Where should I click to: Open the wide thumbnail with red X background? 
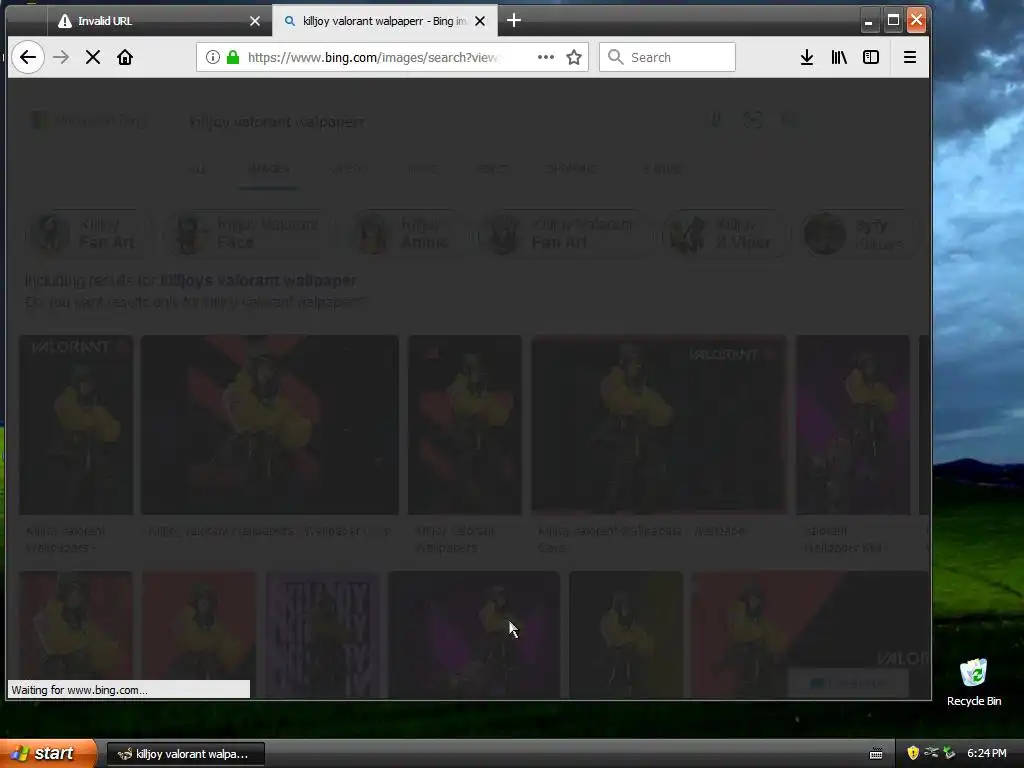(x=270, y=424)
